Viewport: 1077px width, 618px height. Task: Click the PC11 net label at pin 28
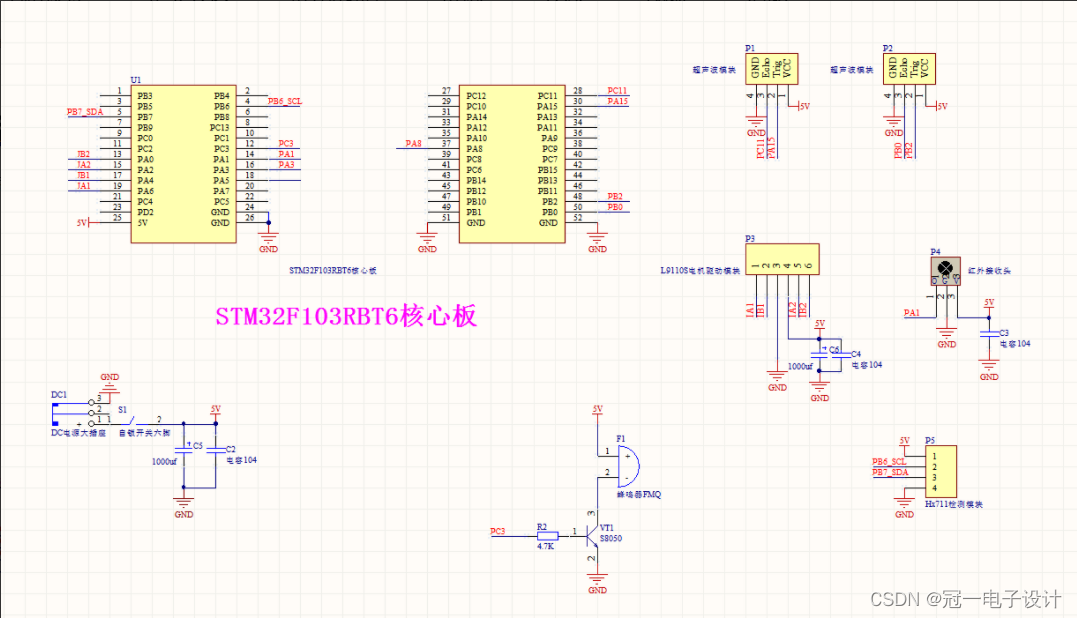point(617,91)
